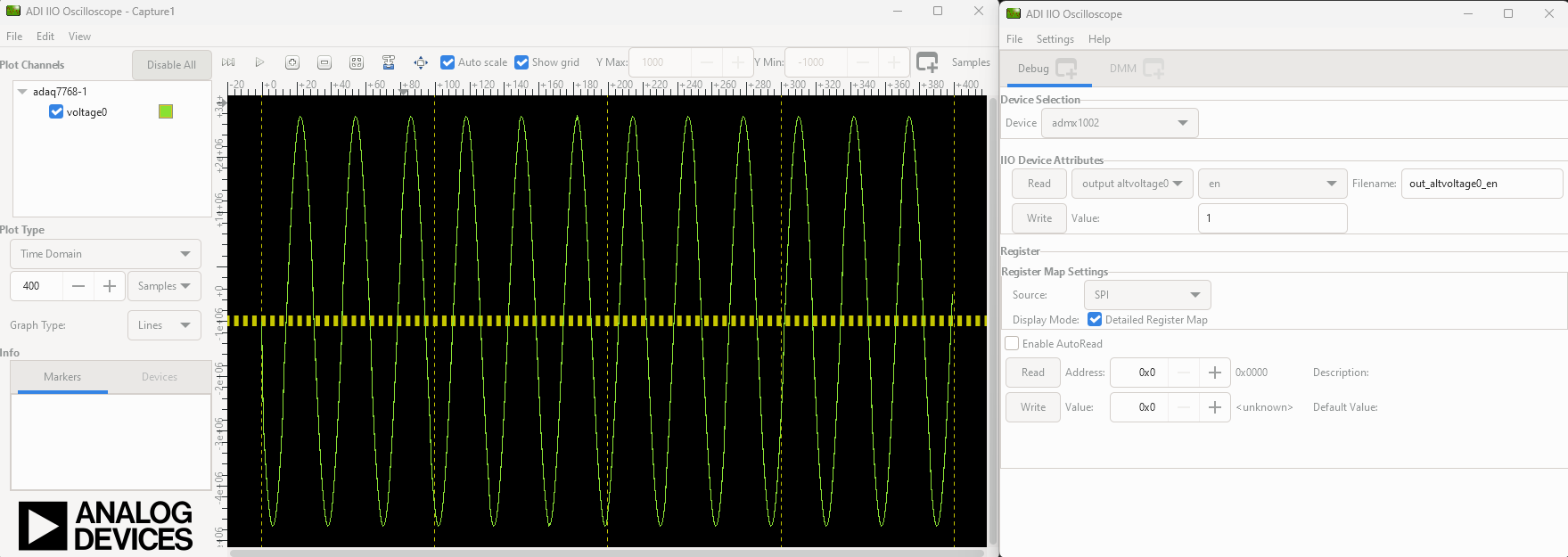Open the SPI source dropdown
Screen dimensions: 1568x557
point(1146,295)
